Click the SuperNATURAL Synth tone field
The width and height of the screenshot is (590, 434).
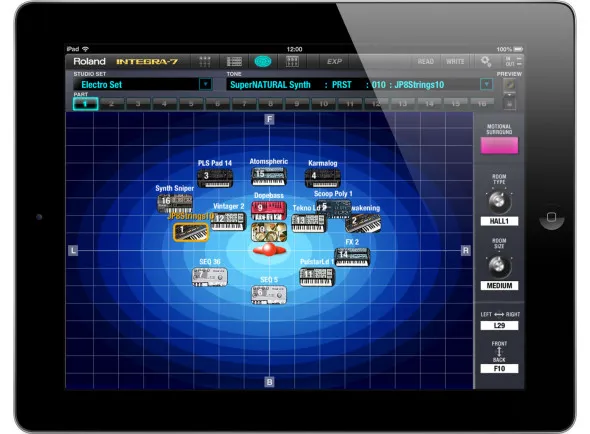click(x=360, y=84)
